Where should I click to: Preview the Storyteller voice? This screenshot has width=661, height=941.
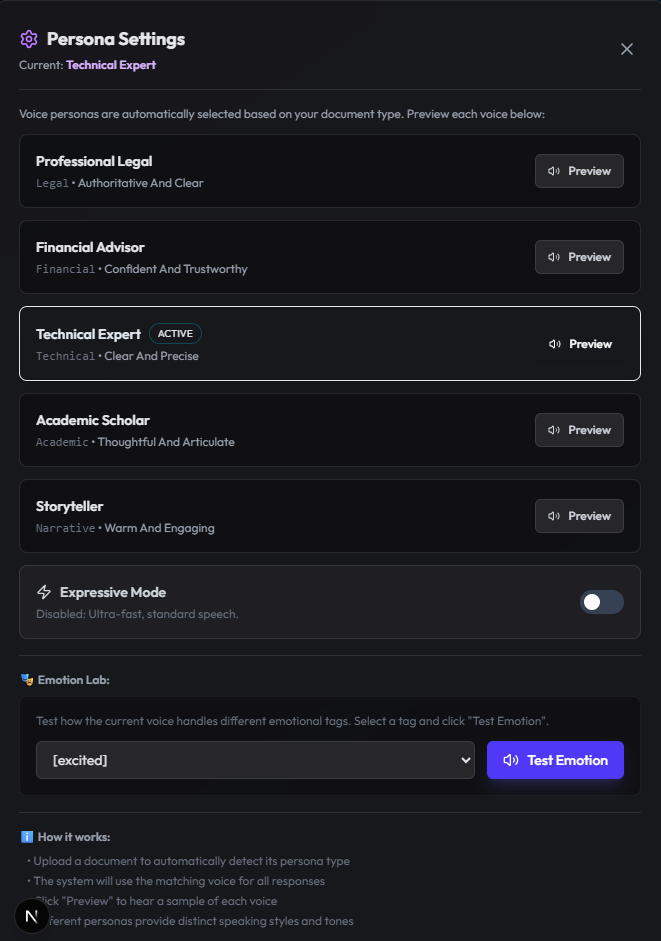click(579, 516)
